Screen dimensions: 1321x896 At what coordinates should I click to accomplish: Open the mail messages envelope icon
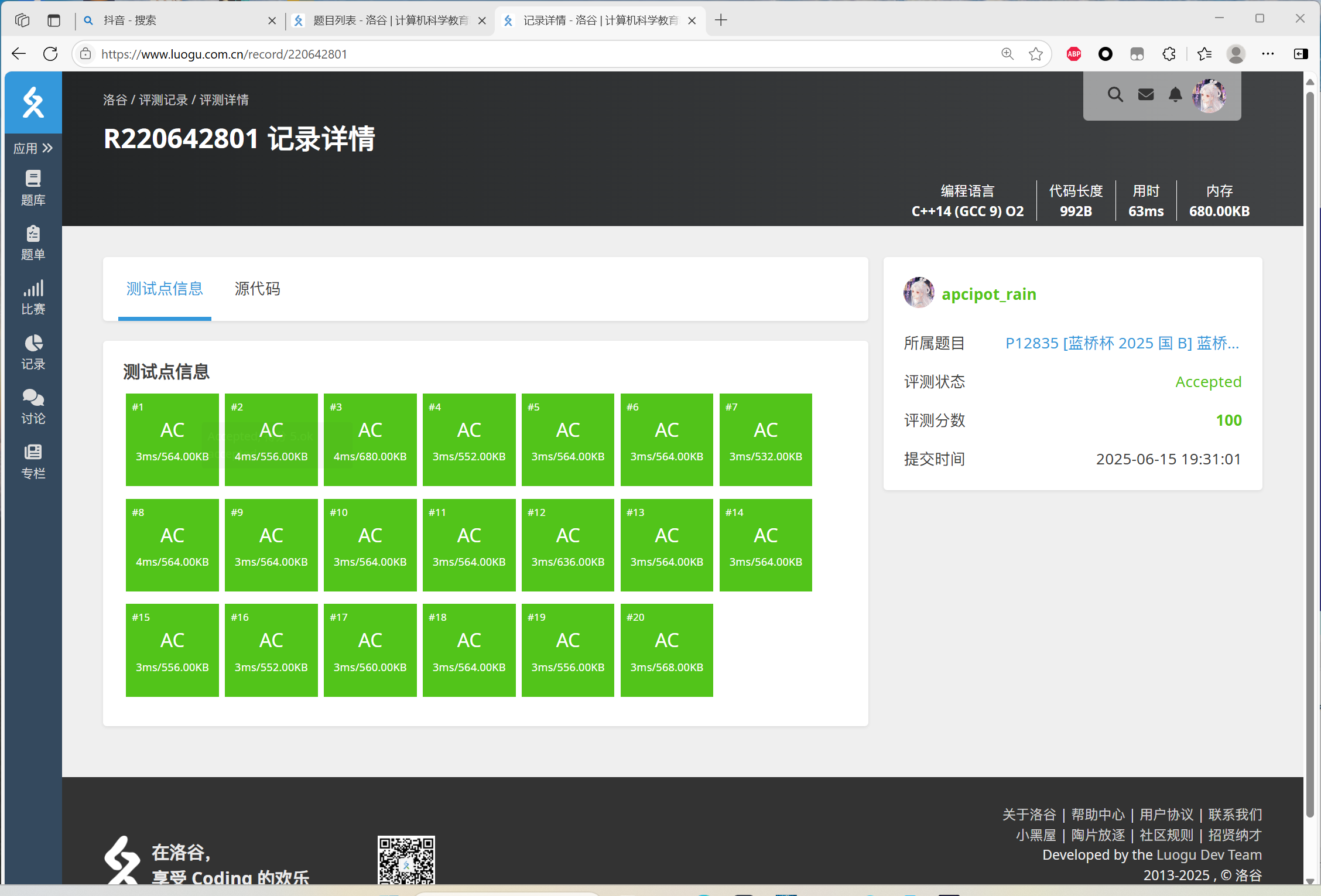point(1145,95)
